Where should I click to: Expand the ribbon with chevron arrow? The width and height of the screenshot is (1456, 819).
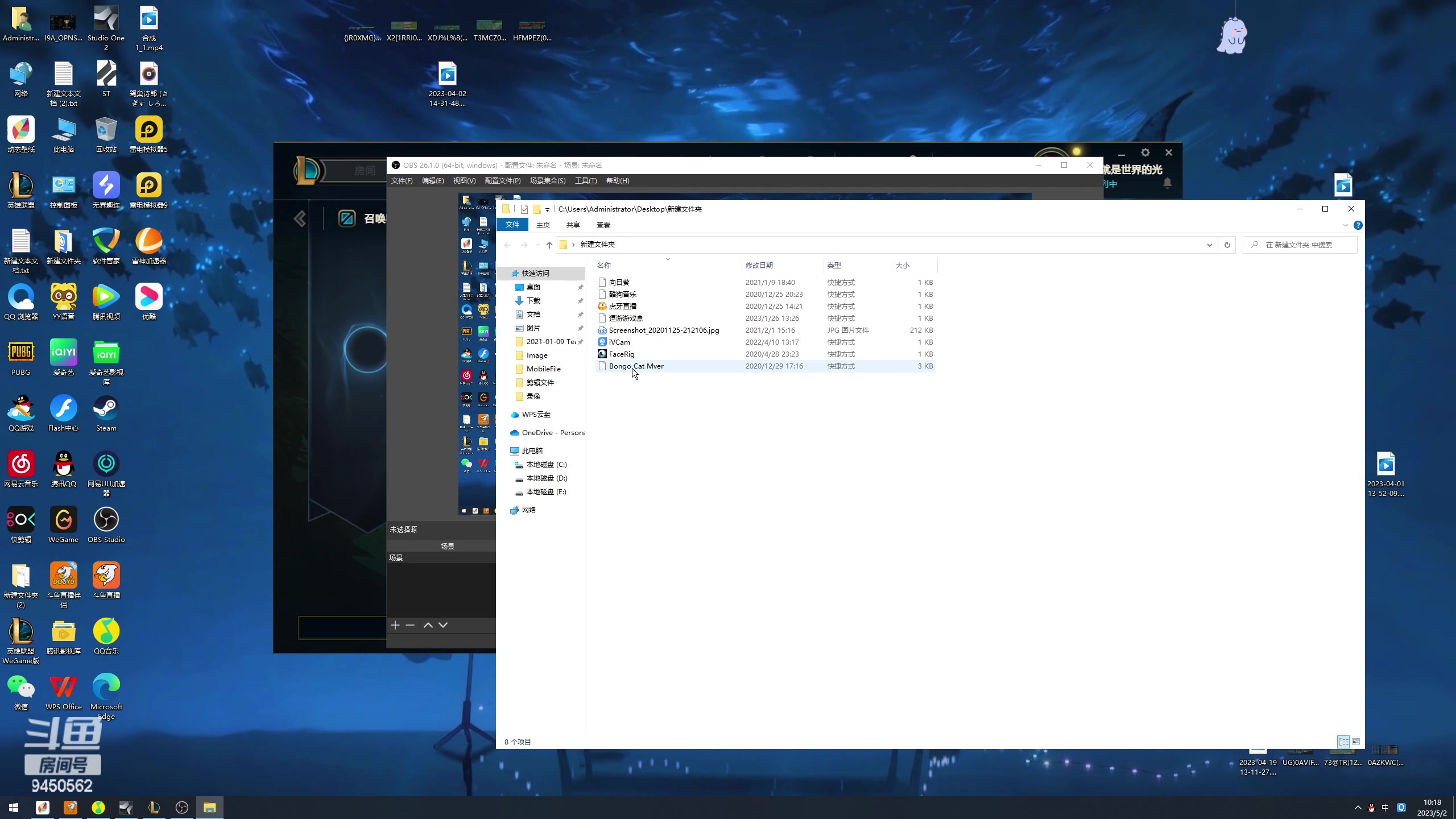(x=1345, y=225)
